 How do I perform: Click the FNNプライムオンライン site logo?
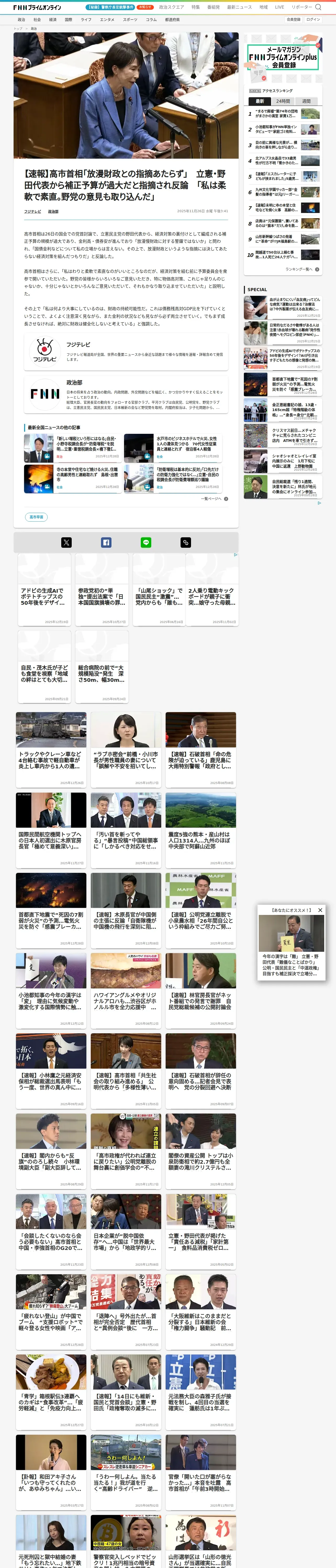(37, 7)
